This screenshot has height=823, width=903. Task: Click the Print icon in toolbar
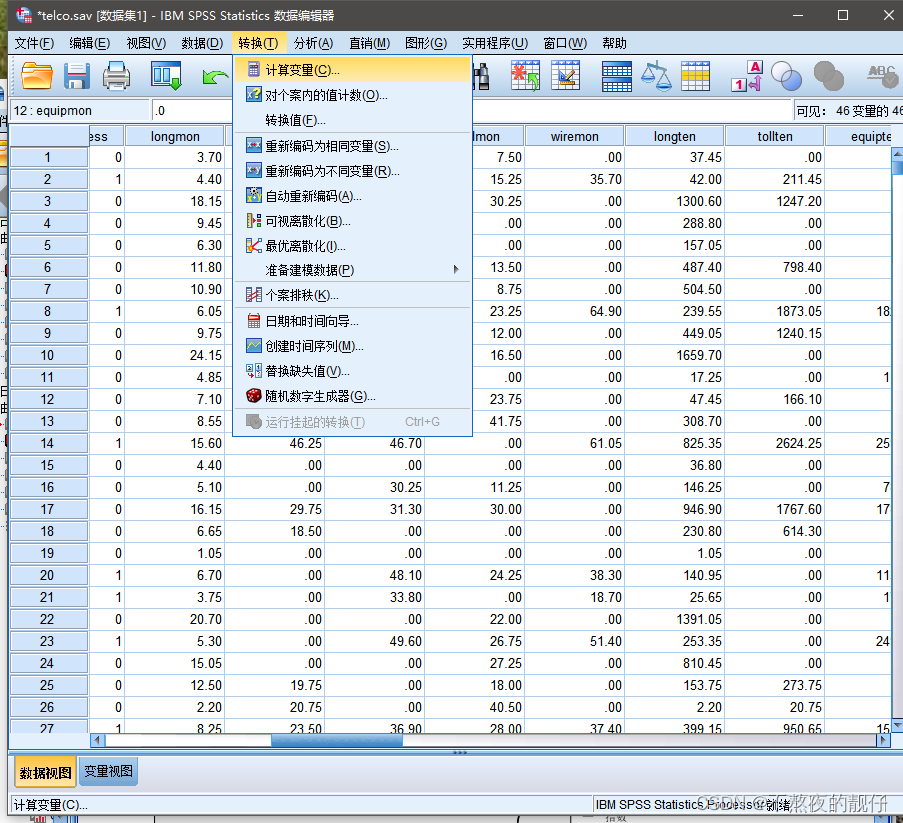tap(116, 76)
